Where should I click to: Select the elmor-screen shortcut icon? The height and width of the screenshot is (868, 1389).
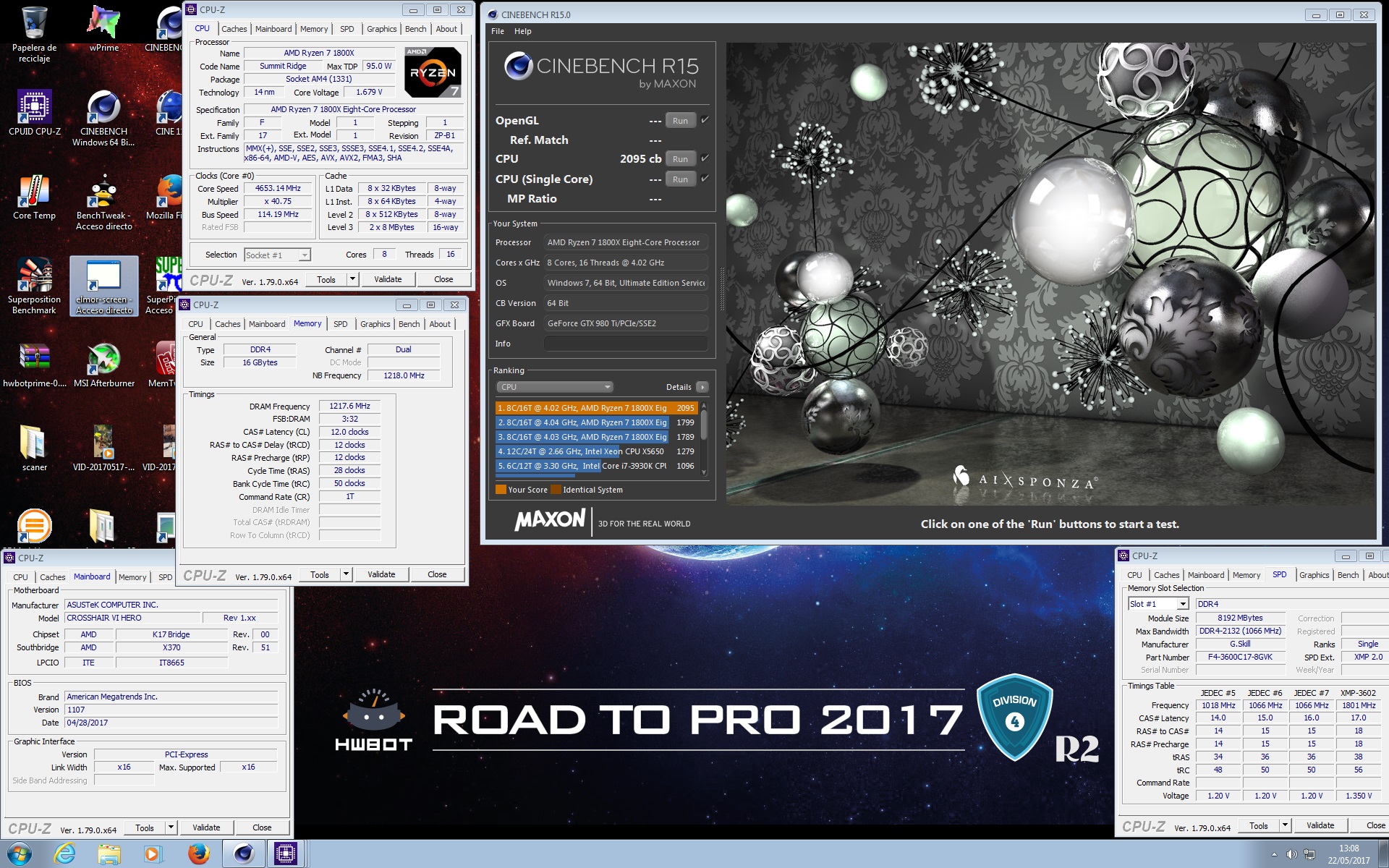tap(103, 286)
